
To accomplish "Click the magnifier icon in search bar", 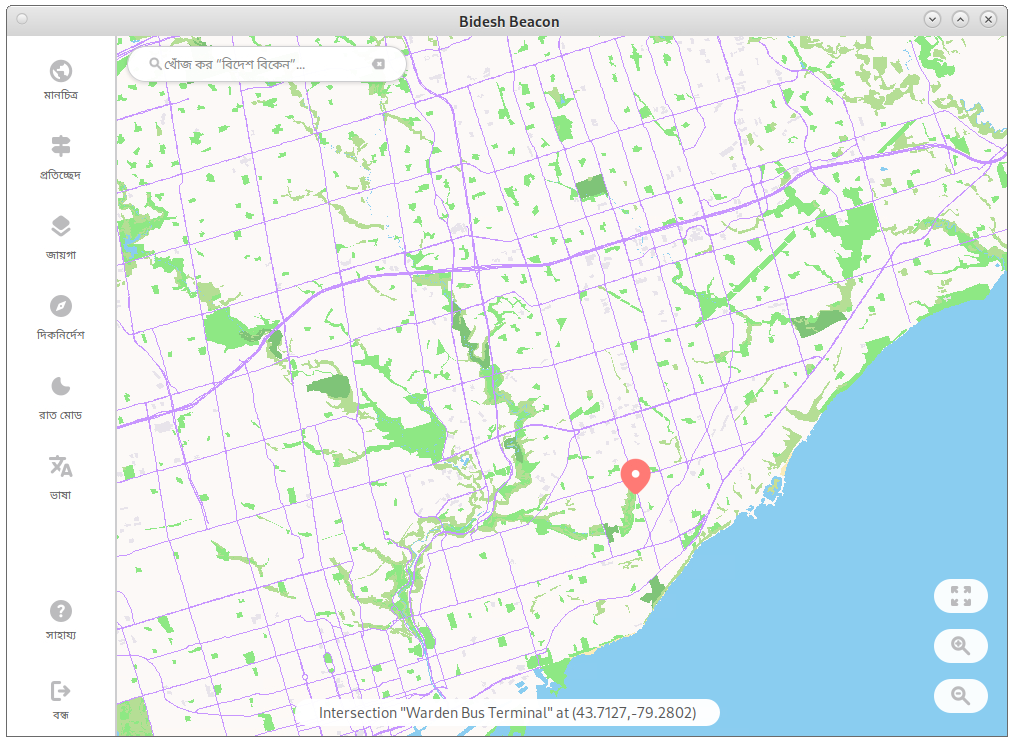I will pyautogui.click(x=155, y=64).
